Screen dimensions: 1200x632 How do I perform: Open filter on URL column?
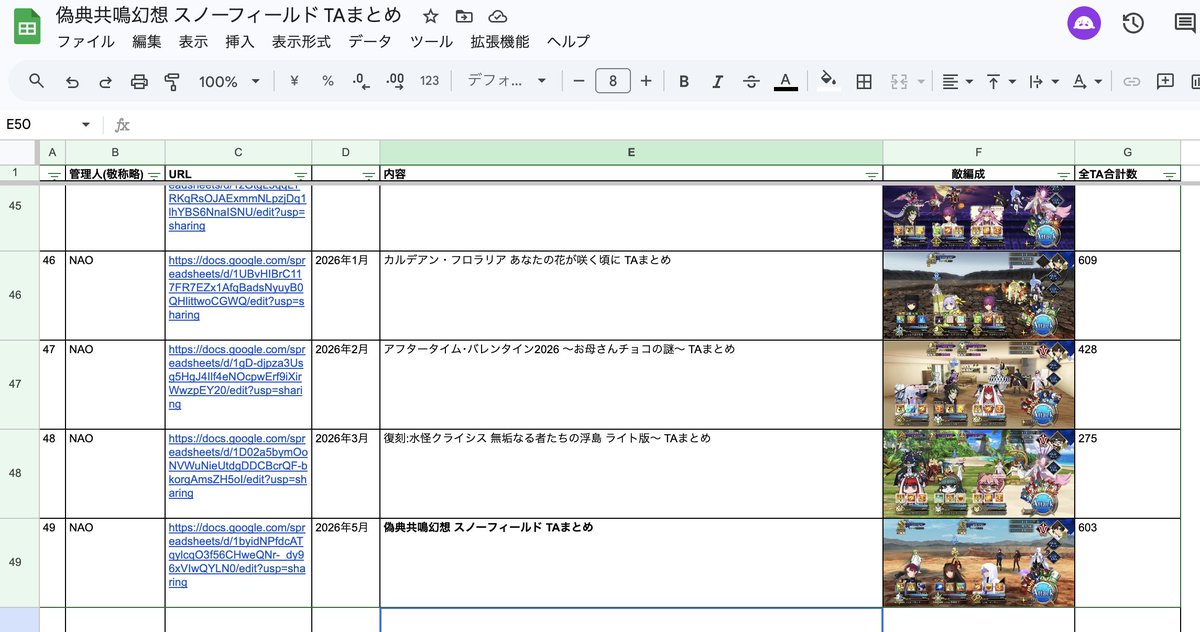click(301, 175)
